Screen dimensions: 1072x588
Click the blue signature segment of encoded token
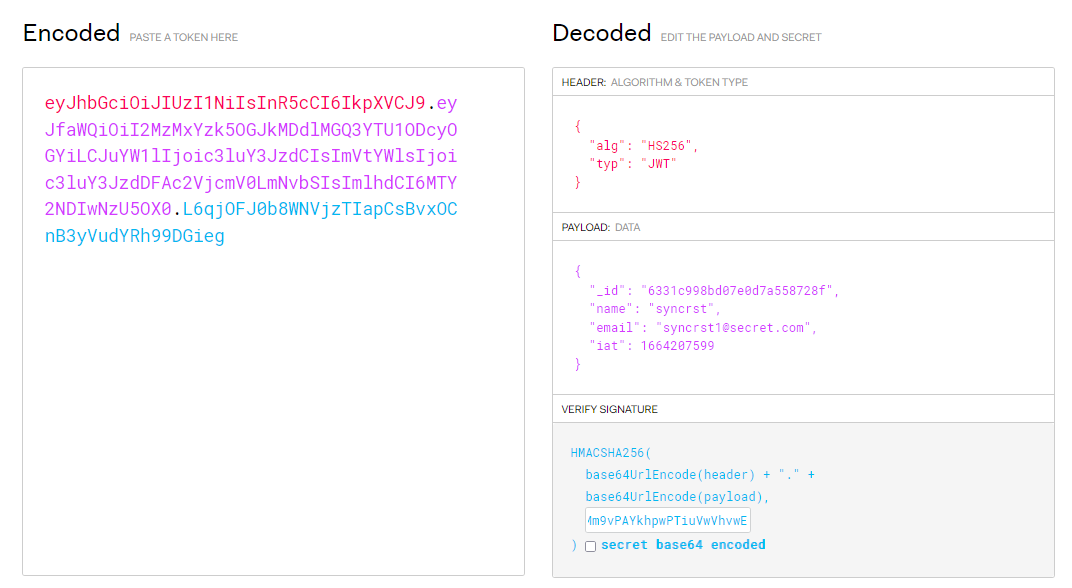[x=134, y=236]
